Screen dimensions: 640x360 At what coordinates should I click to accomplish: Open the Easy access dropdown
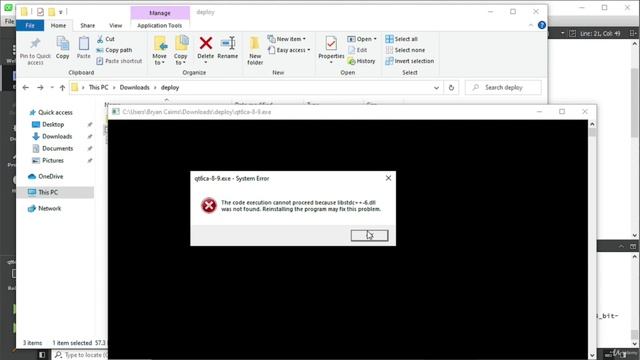point(289,50)
